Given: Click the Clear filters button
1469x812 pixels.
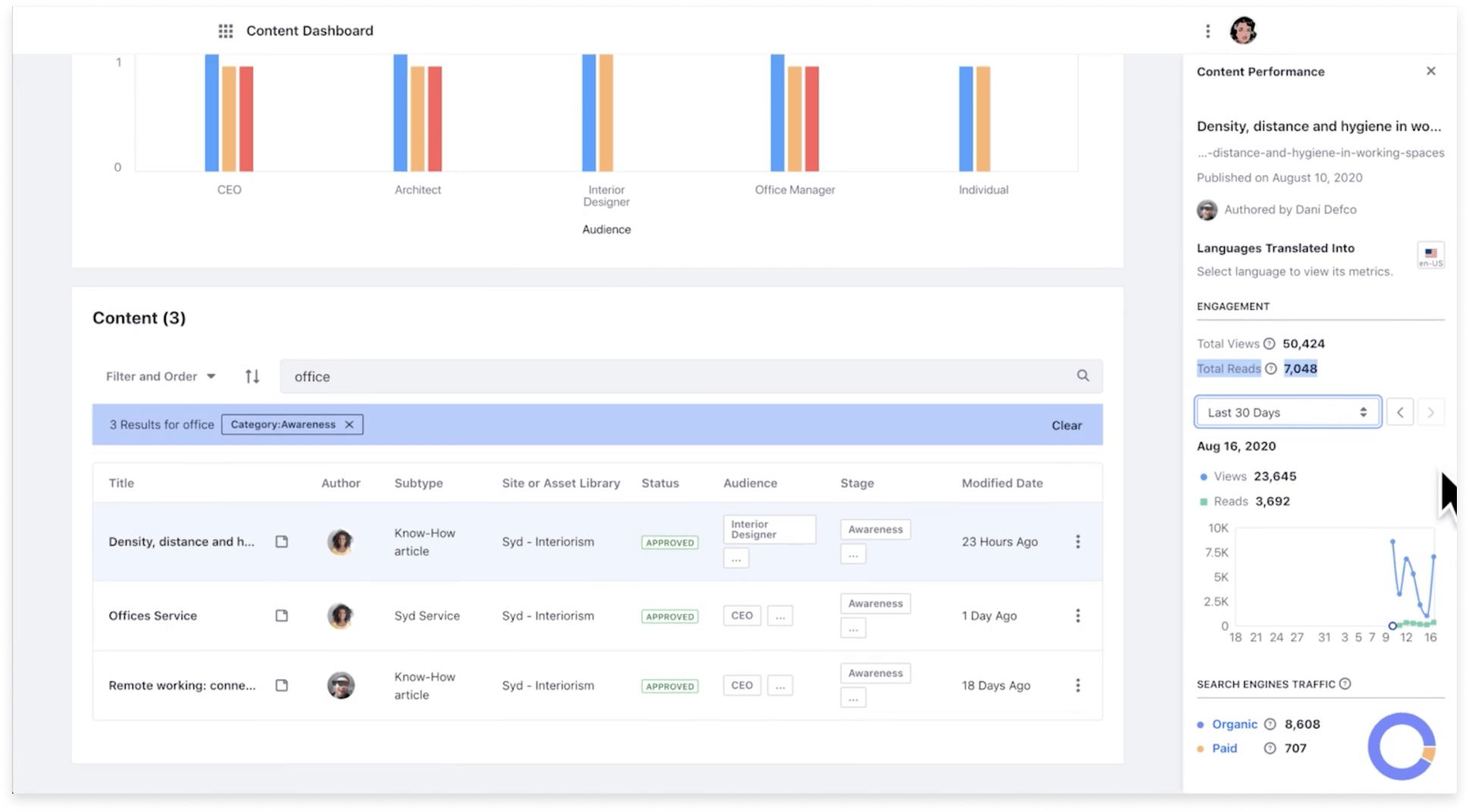Looking at the screenshot, I should [1066, 425].
